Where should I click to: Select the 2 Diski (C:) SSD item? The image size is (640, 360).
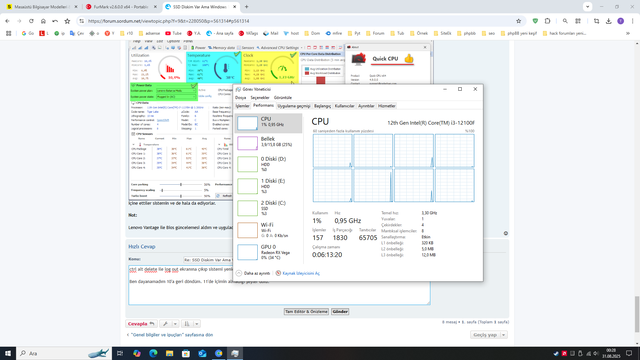pos(269,208)
